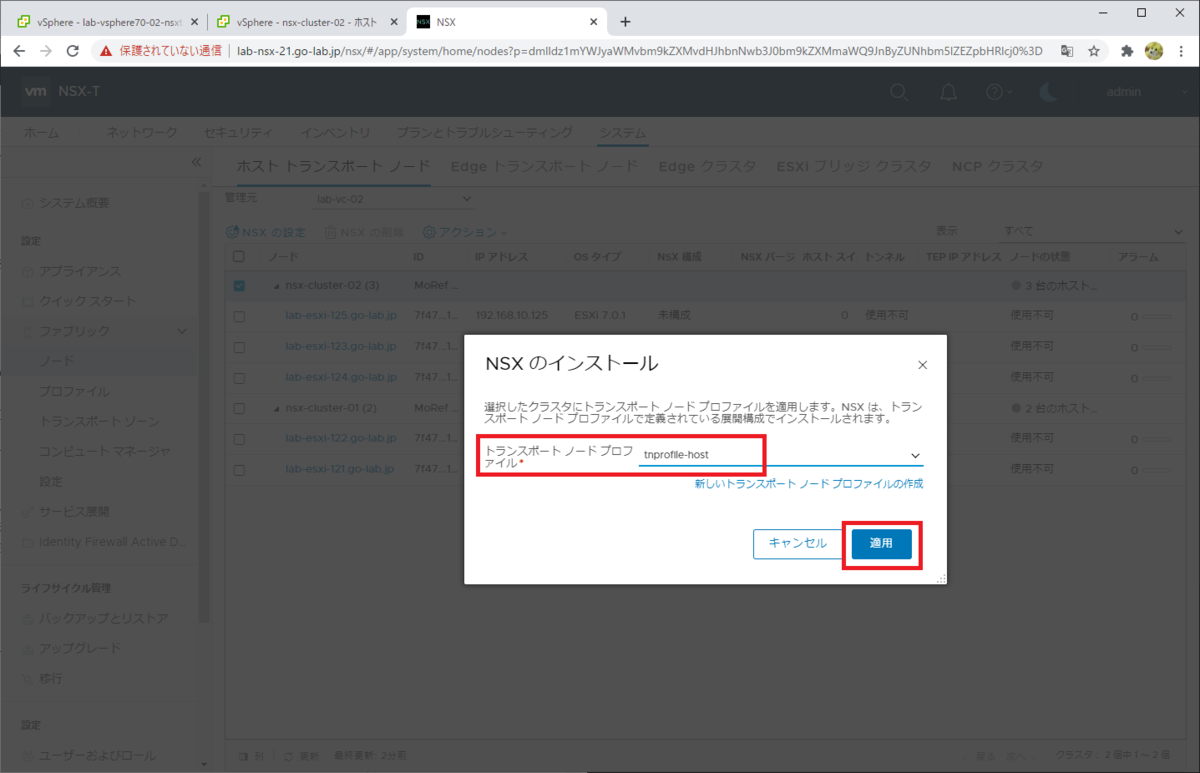The height and width of the screenshot is (773, 1200).
Task: Switch to the セキュリティ tab
Action: point(237,133)
